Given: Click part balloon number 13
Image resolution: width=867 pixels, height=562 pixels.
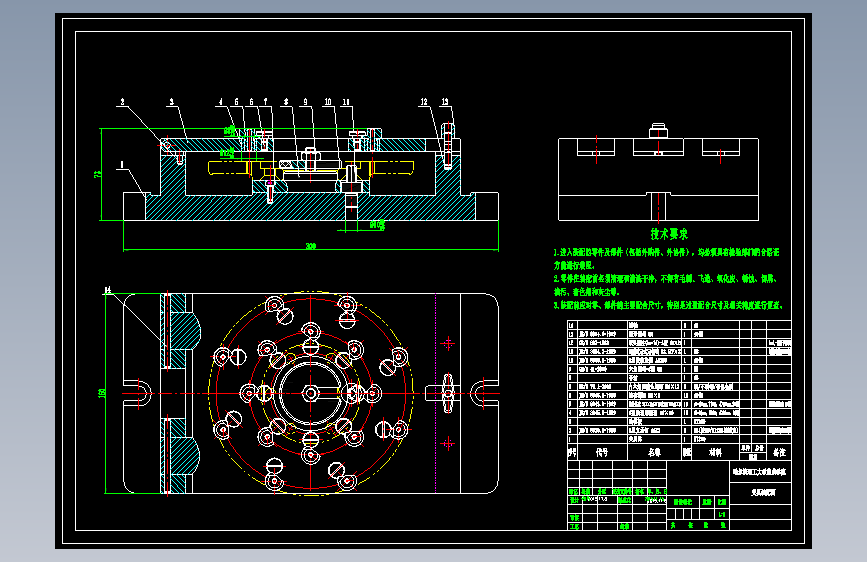Looking at the screenshot, I should (445, 102).
